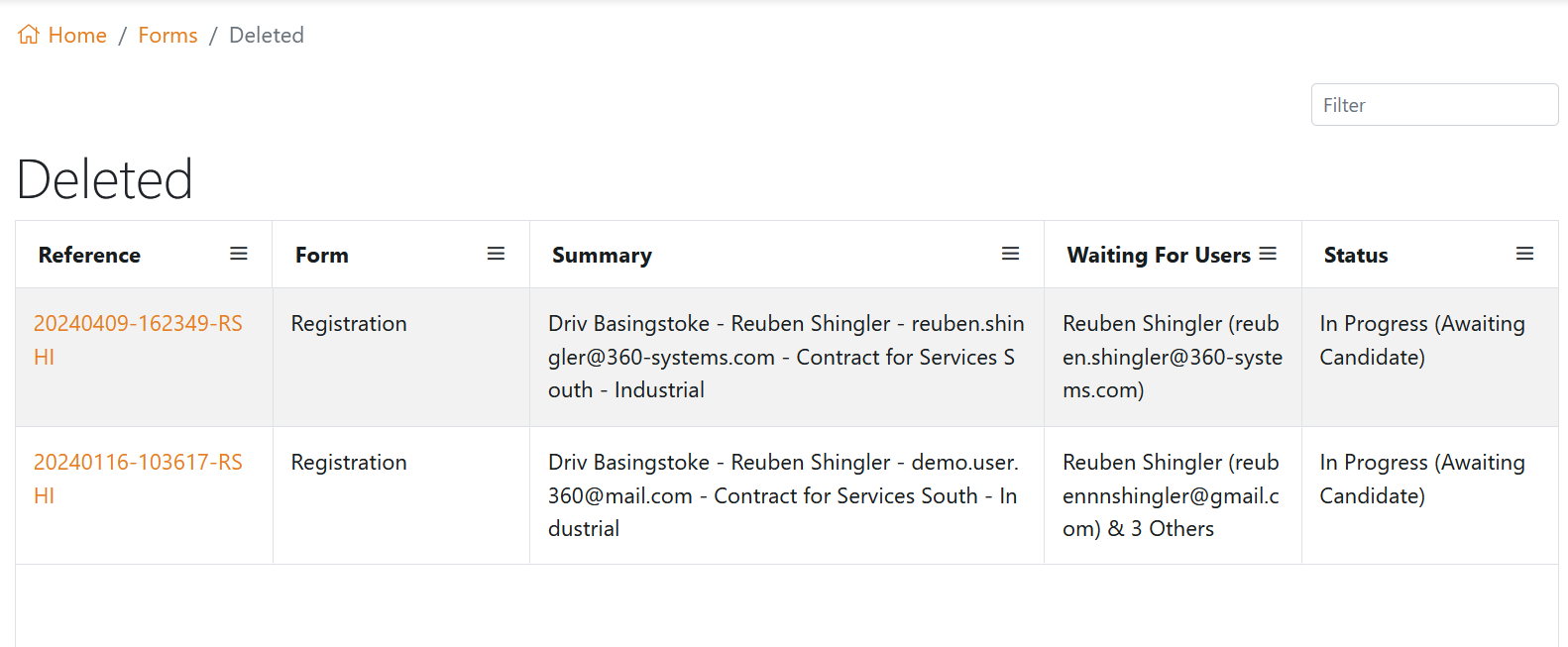Click the Home house icon in breadcrumb
The height and width of the screenshot is (647, 1568).
pyautogui.click(x=29, y=35)
